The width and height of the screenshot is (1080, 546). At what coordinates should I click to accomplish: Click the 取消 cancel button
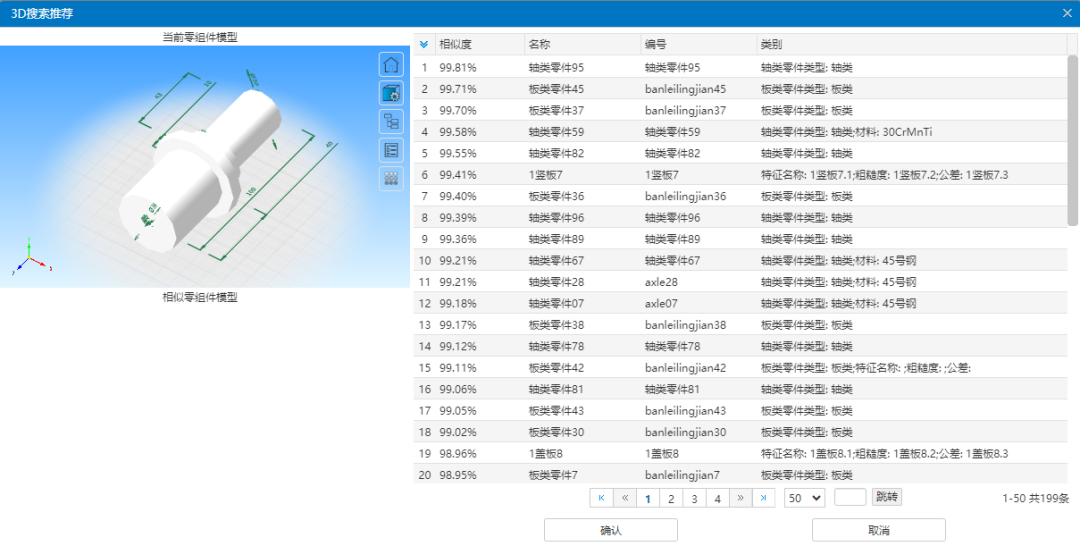coord(879,530)
